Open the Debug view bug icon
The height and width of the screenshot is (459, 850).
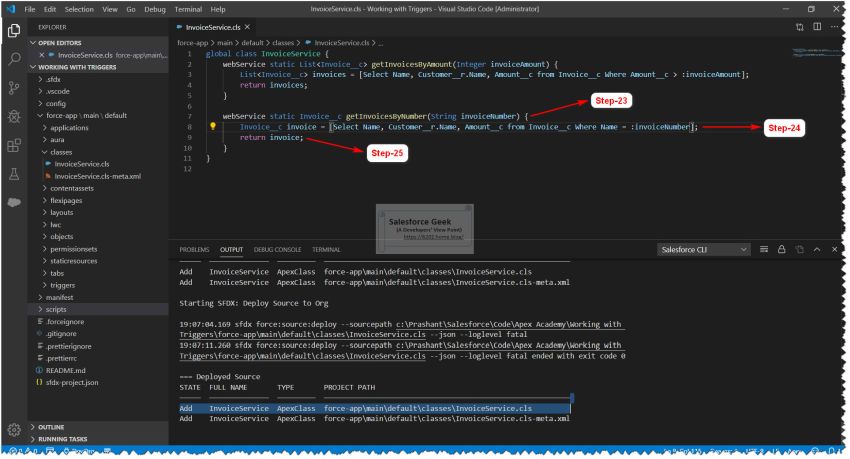pos(14,117)
